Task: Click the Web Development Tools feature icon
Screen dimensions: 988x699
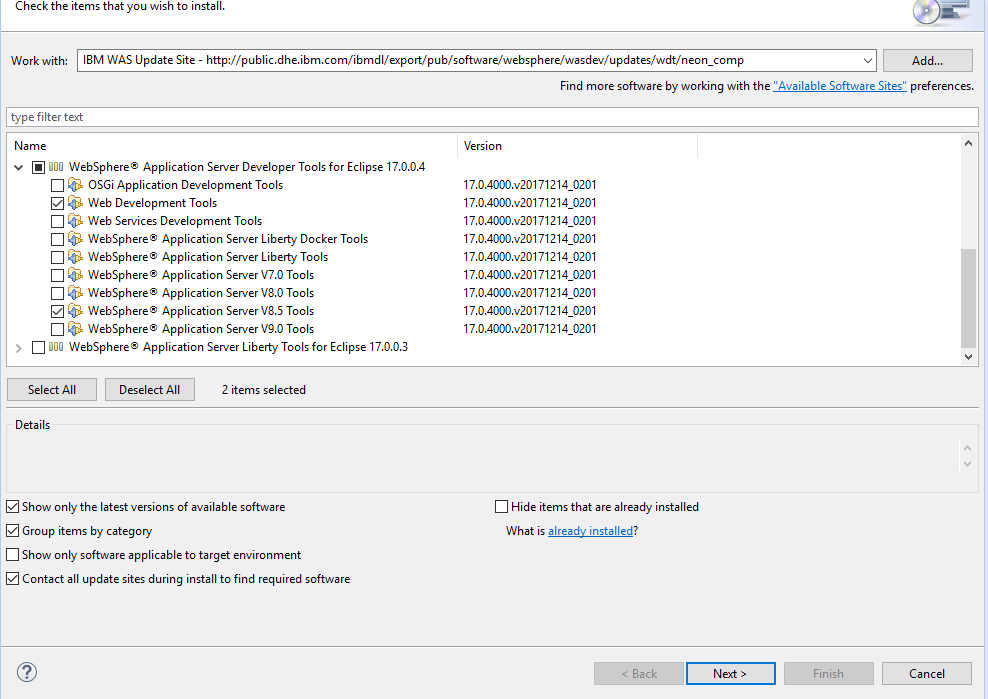Action: point(76,203)
